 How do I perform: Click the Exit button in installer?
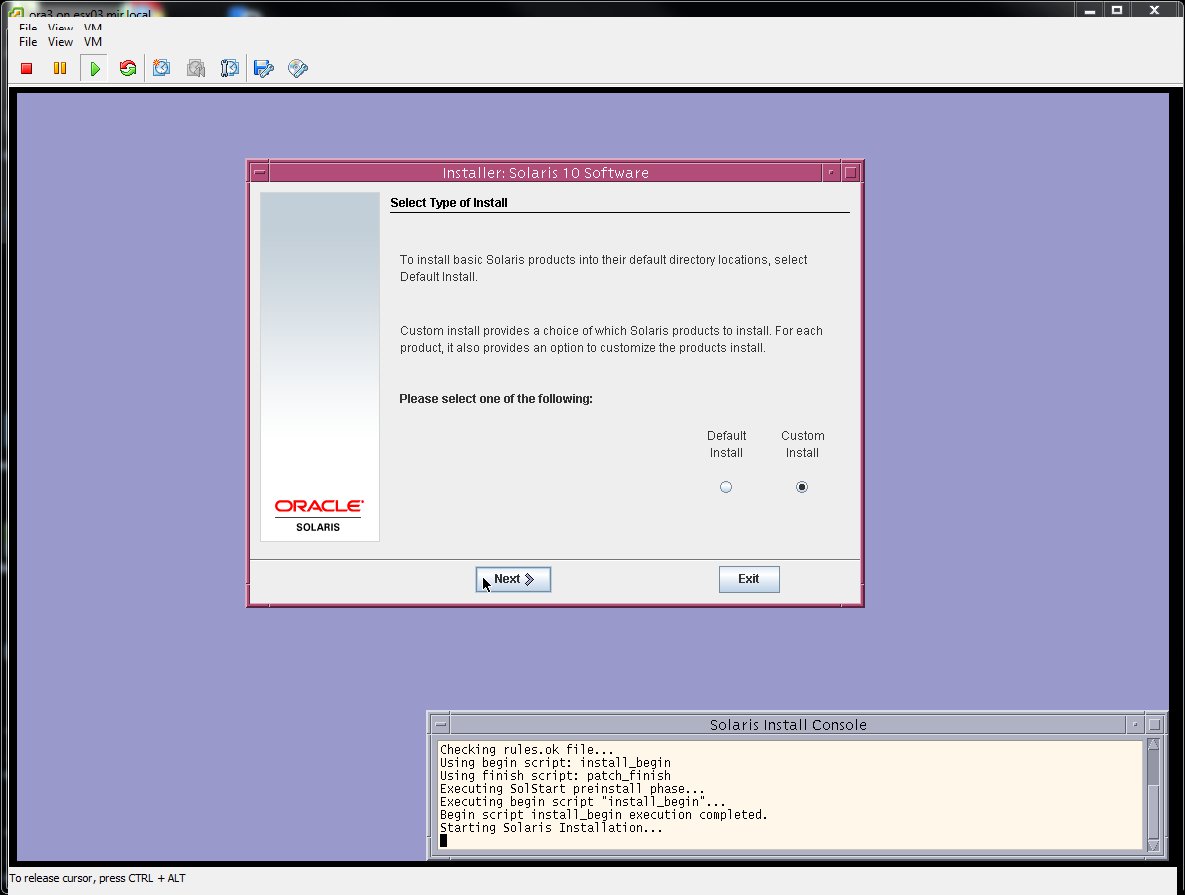pos(749,579)
